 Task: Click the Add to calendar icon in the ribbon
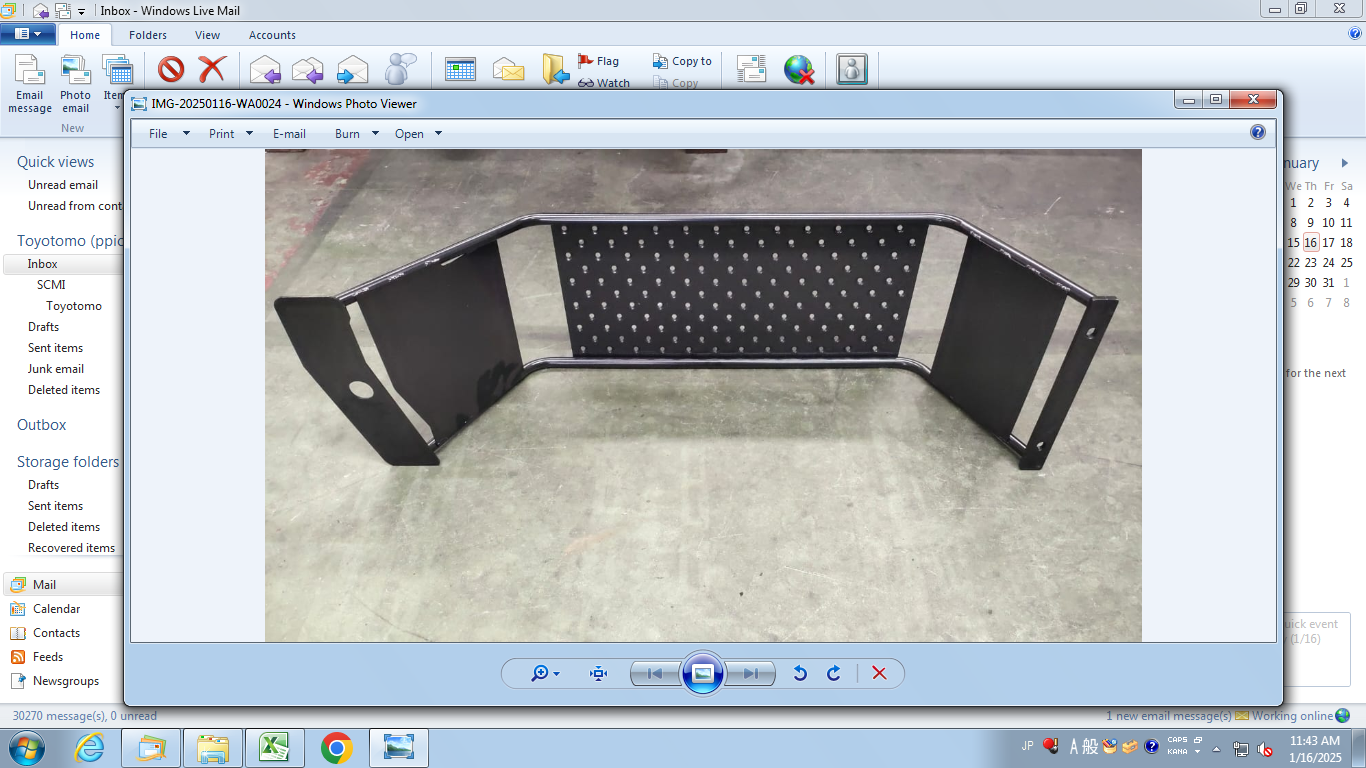point(460,70)
